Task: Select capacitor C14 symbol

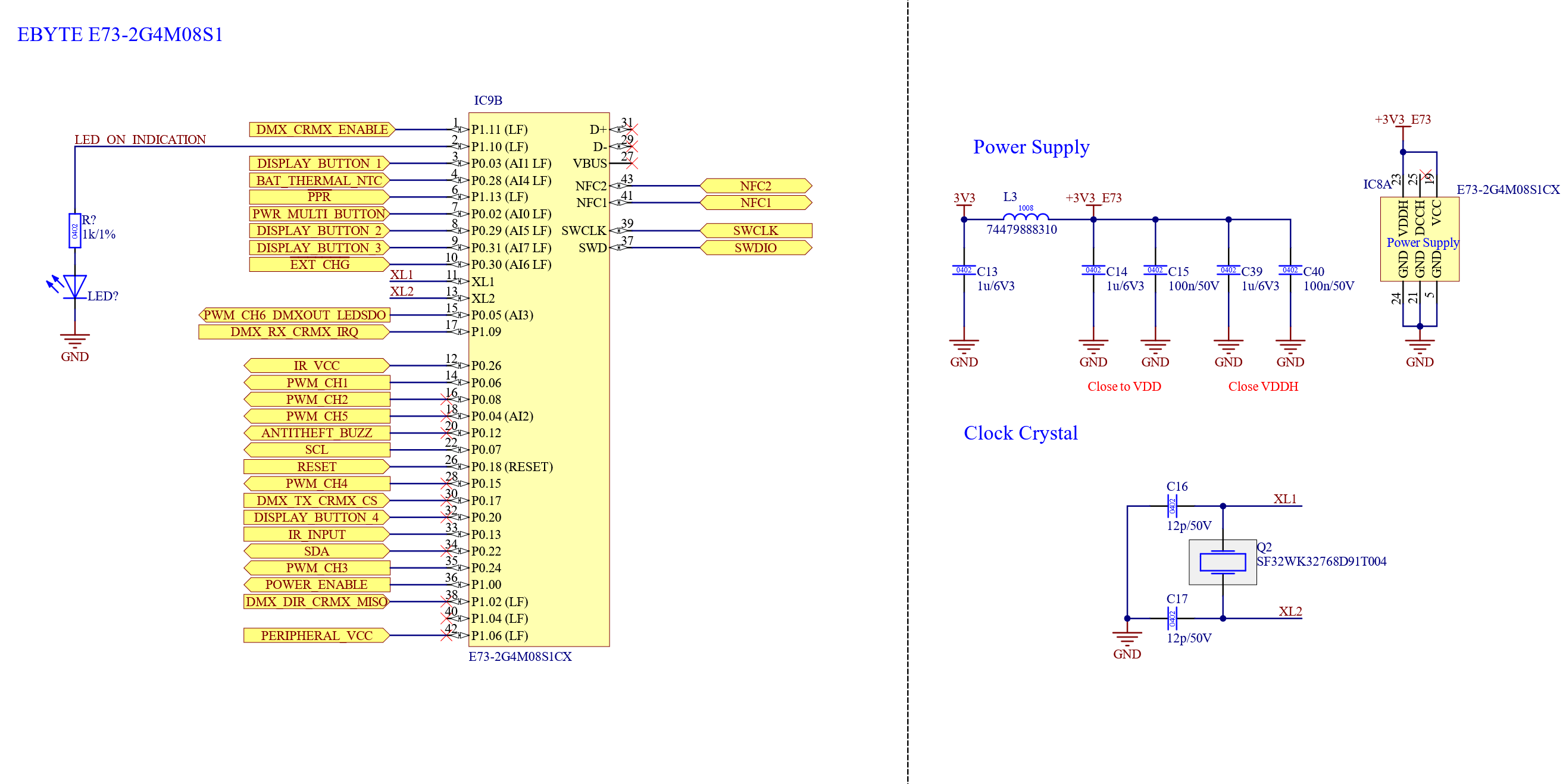Action: tap(1093, 271)
